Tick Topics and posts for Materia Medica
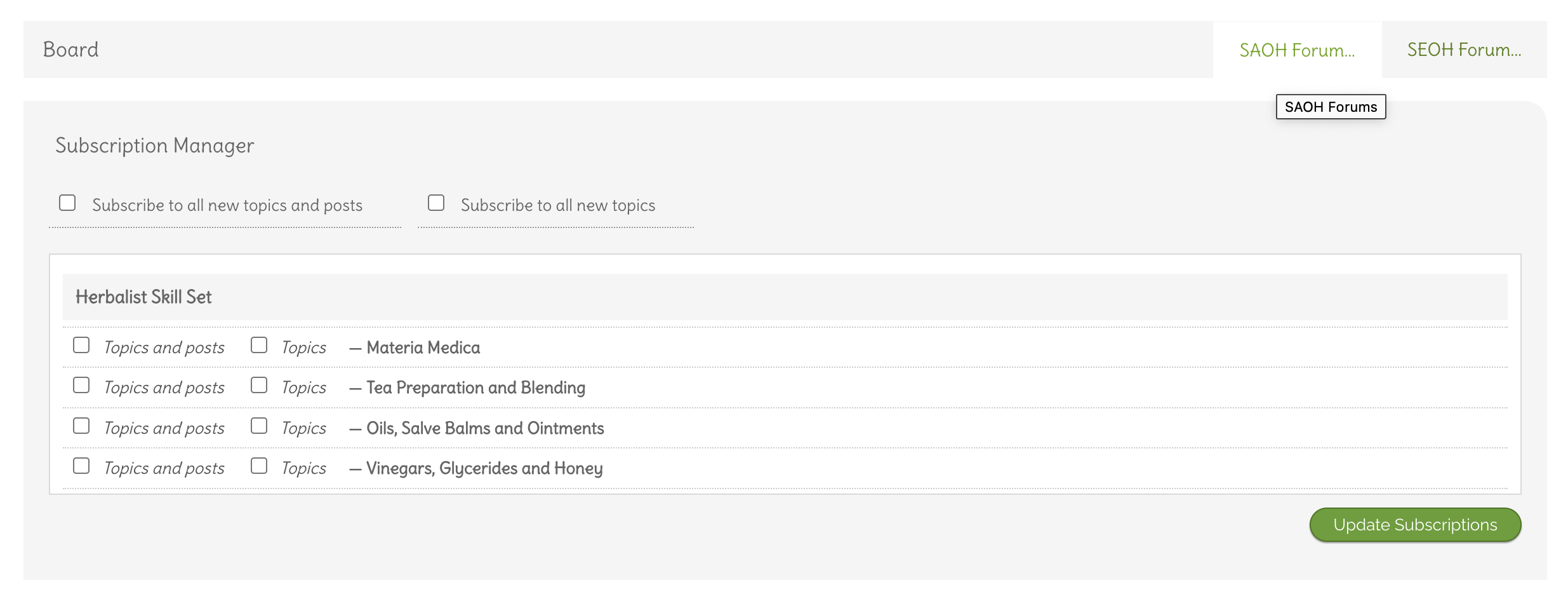 [x=81, y=346]
